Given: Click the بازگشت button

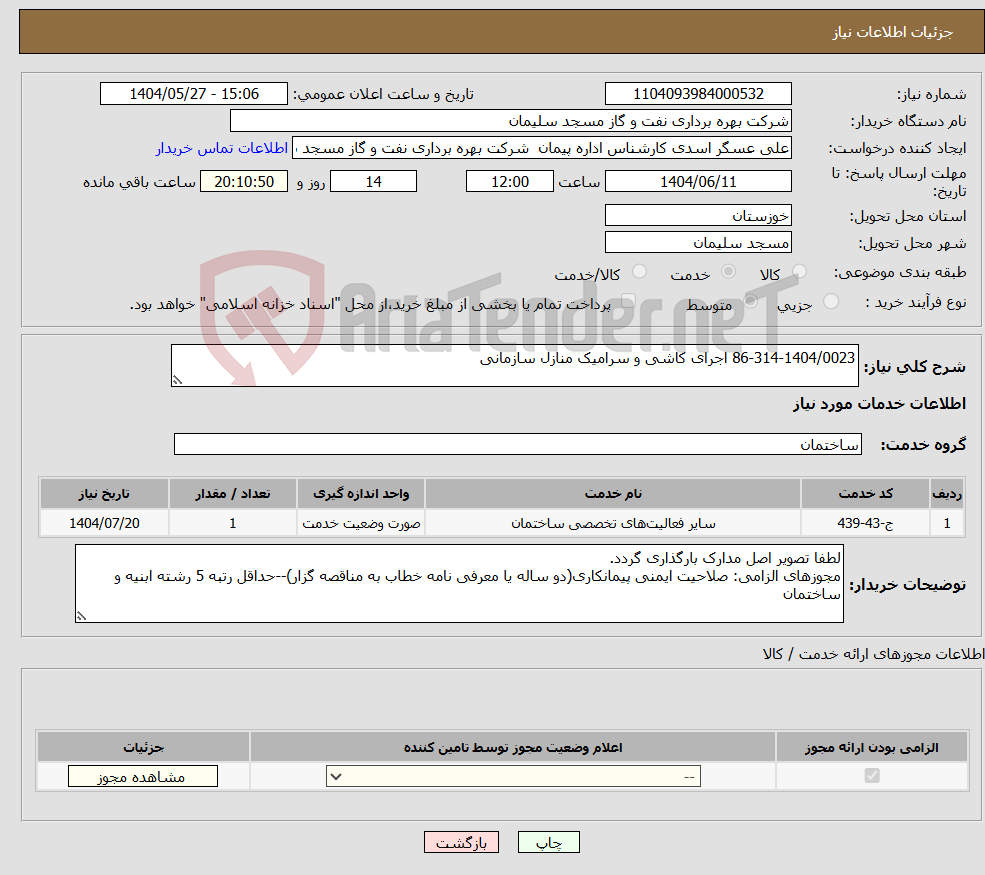Looking at the screenshot, I should [461, 842].
